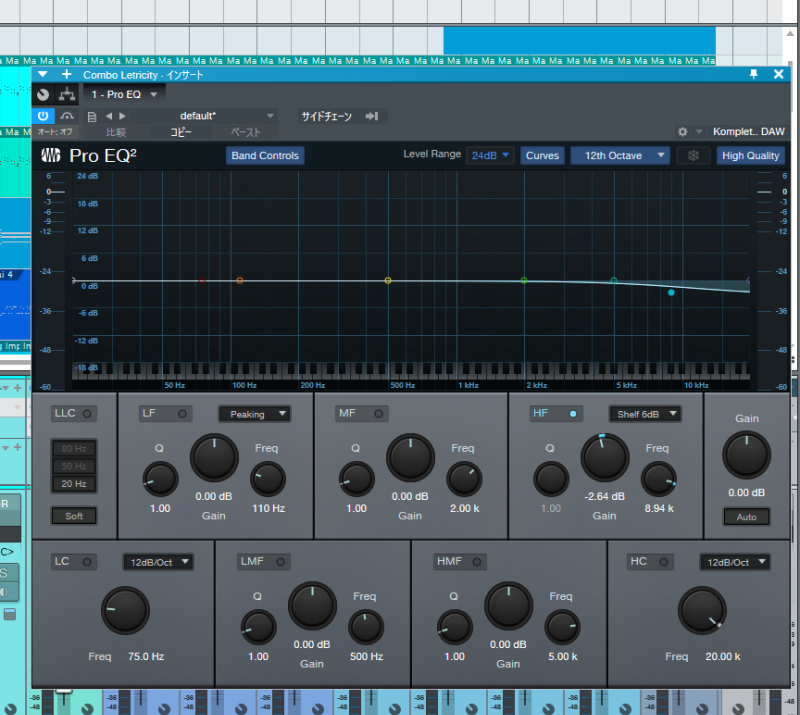Open the 1 - Pro EQ insert tab menu
Screen dimensions: 800x715
[124, 94]
